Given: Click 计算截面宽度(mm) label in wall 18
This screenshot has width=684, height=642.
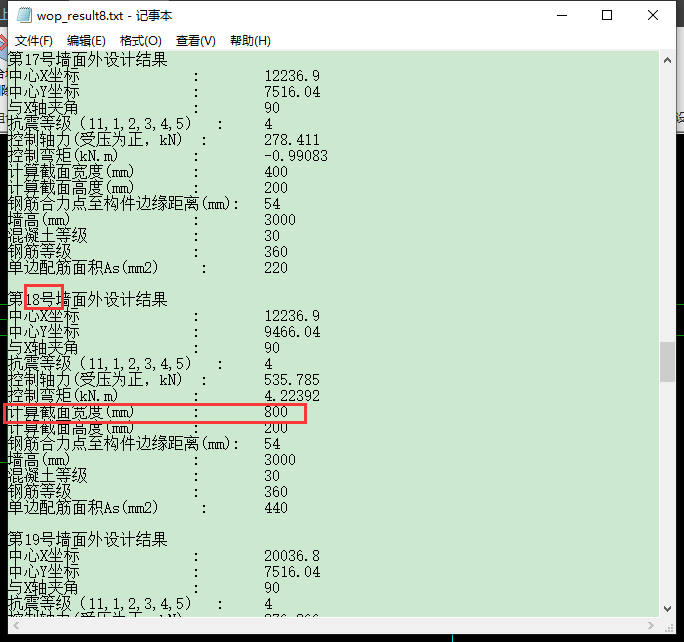Looking at the screenshot, I should tap(71, 412).
